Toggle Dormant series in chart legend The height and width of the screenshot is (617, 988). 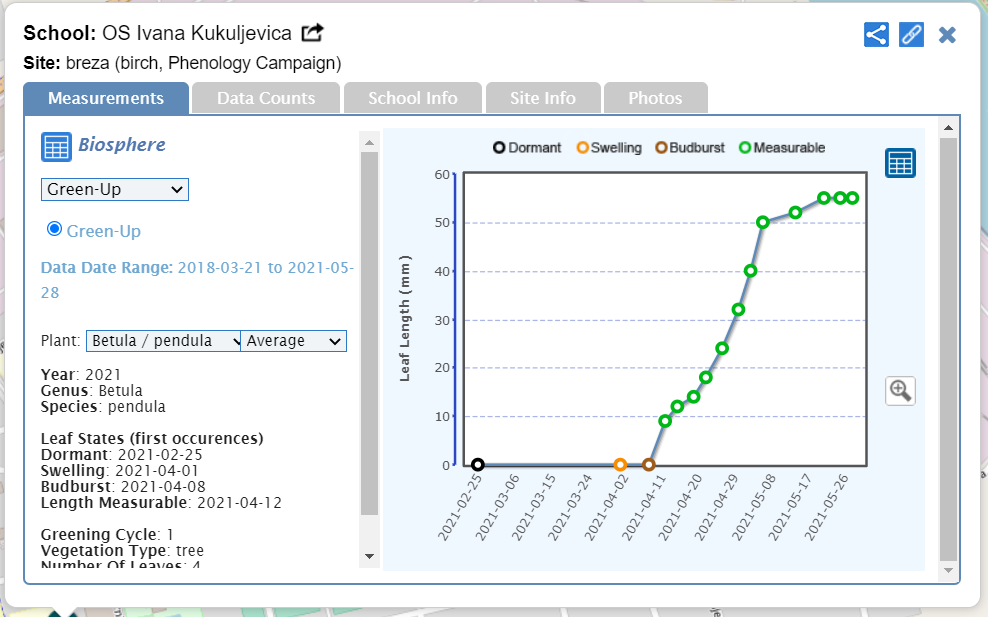click(x=527, y=148)
